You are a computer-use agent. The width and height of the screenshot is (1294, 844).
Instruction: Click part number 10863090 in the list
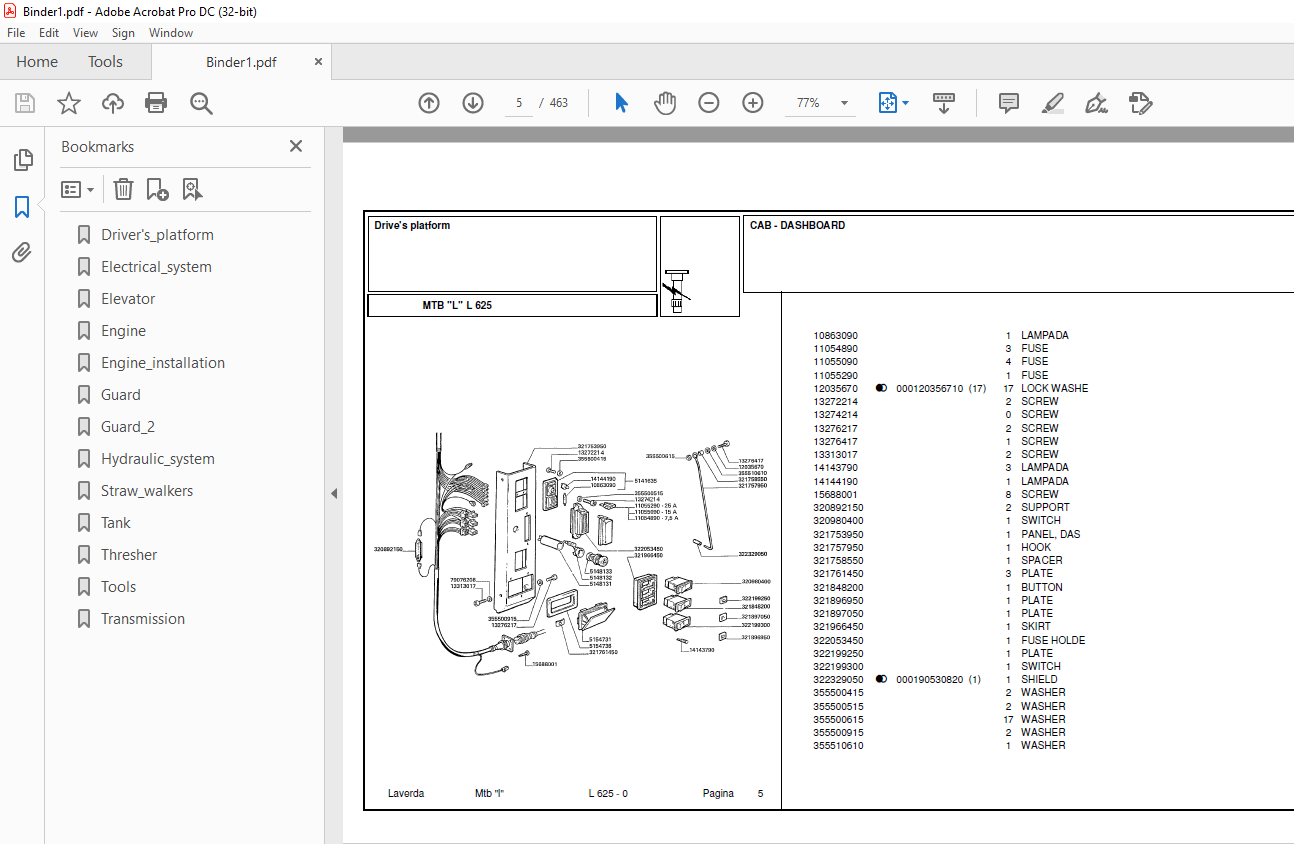(835, 336)
